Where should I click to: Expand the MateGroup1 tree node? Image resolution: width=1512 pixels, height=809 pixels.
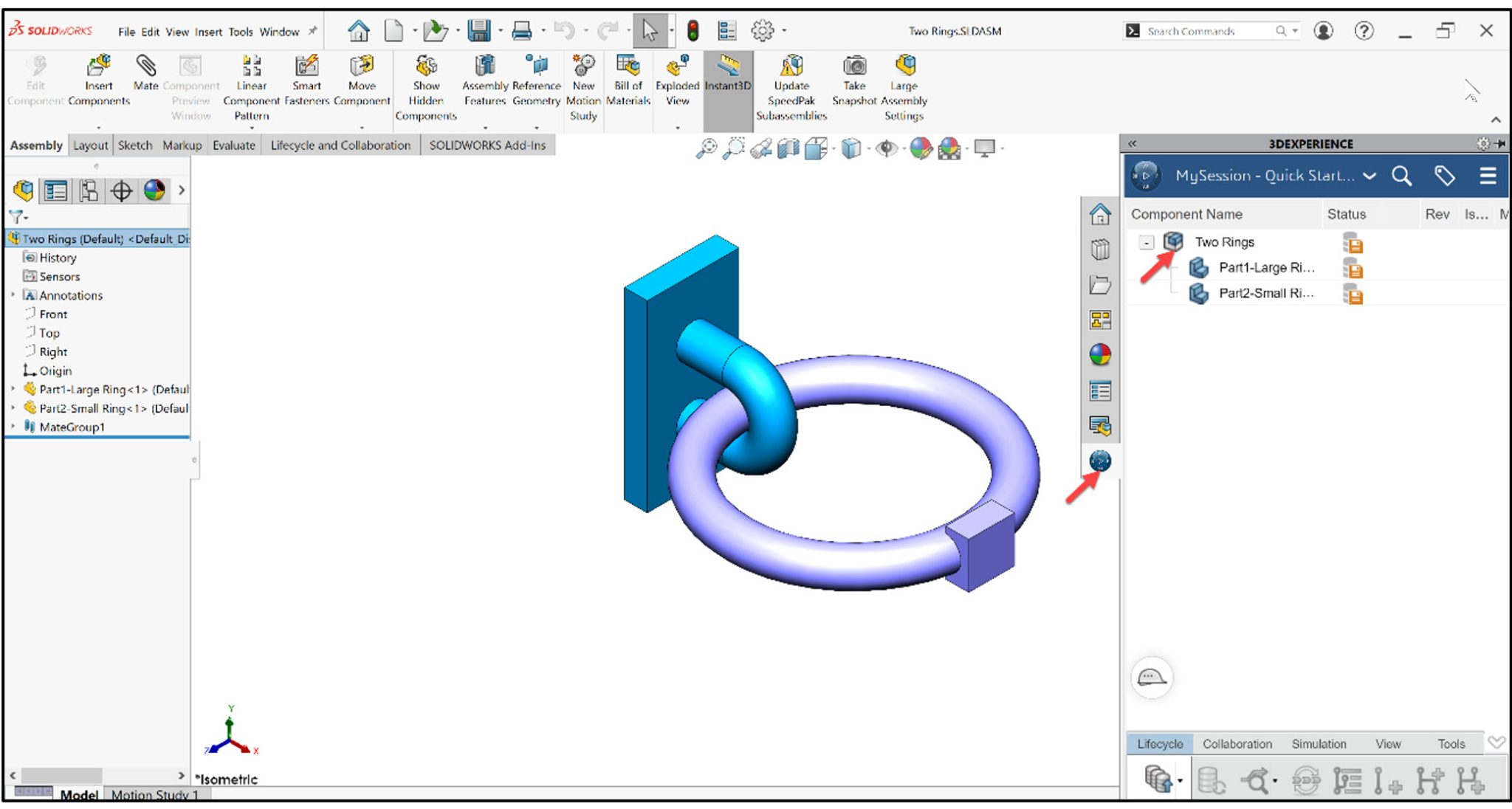point(13,427)
